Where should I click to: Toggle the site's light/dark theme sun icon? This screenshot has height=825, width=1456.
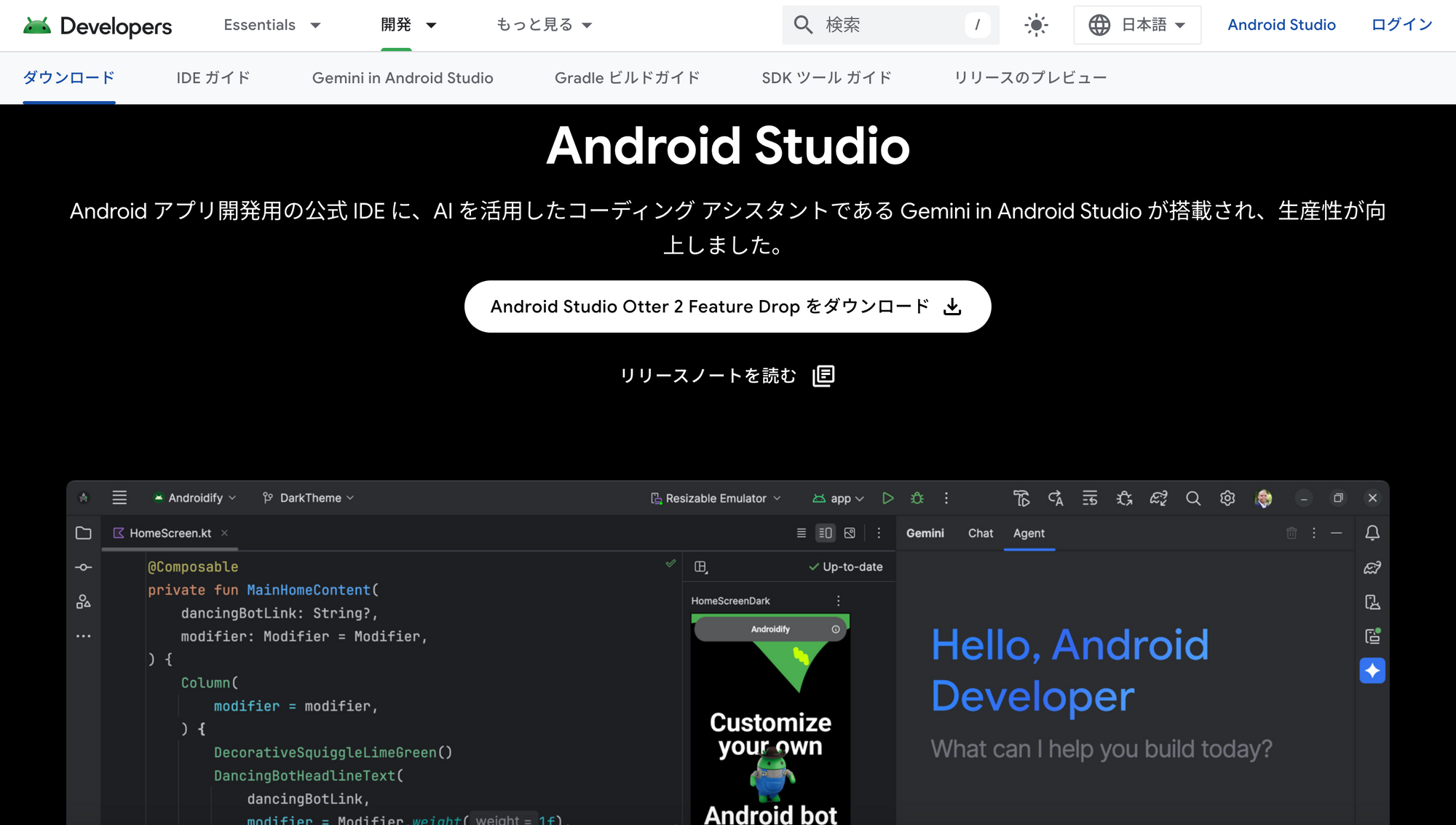point(1035,24)
